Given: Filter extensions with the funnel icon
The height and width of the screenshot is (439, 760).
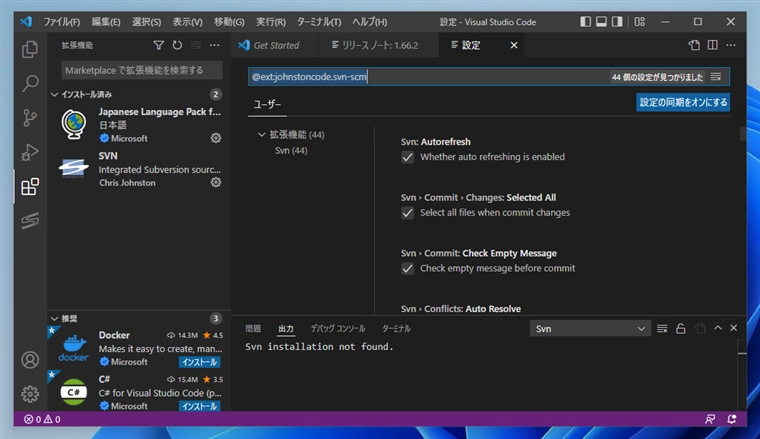Looking at the screenshot, I should pos(158,45).
